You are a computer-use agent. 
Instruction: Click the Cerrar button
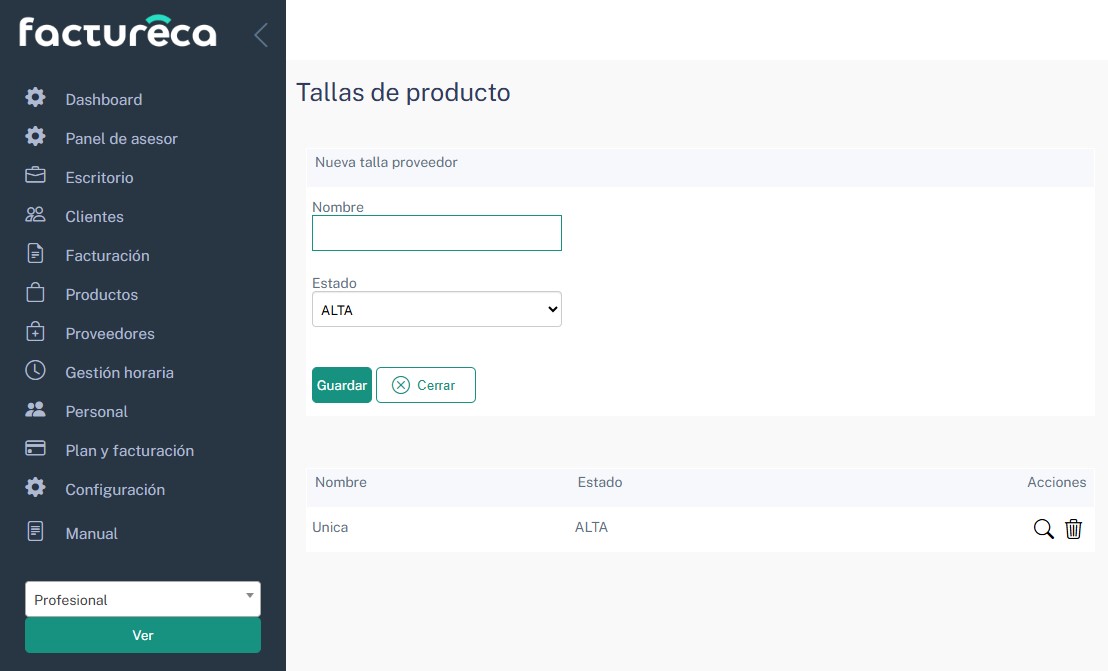pyautogui.click(x=425, y=385)
